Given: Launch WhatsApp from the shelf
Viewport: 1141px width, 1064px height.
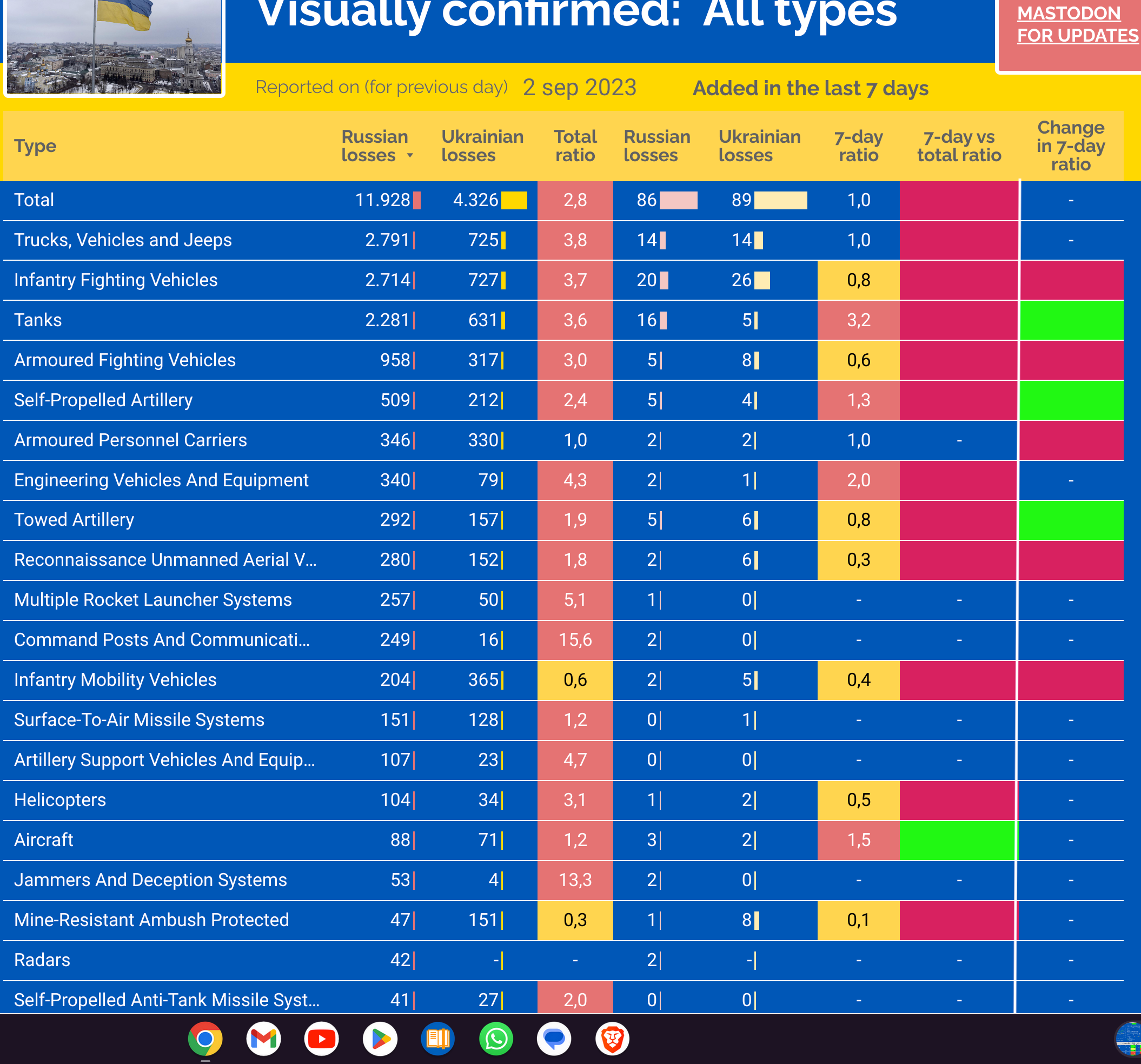Looking at the screenshot, I should click(496, 1038).
